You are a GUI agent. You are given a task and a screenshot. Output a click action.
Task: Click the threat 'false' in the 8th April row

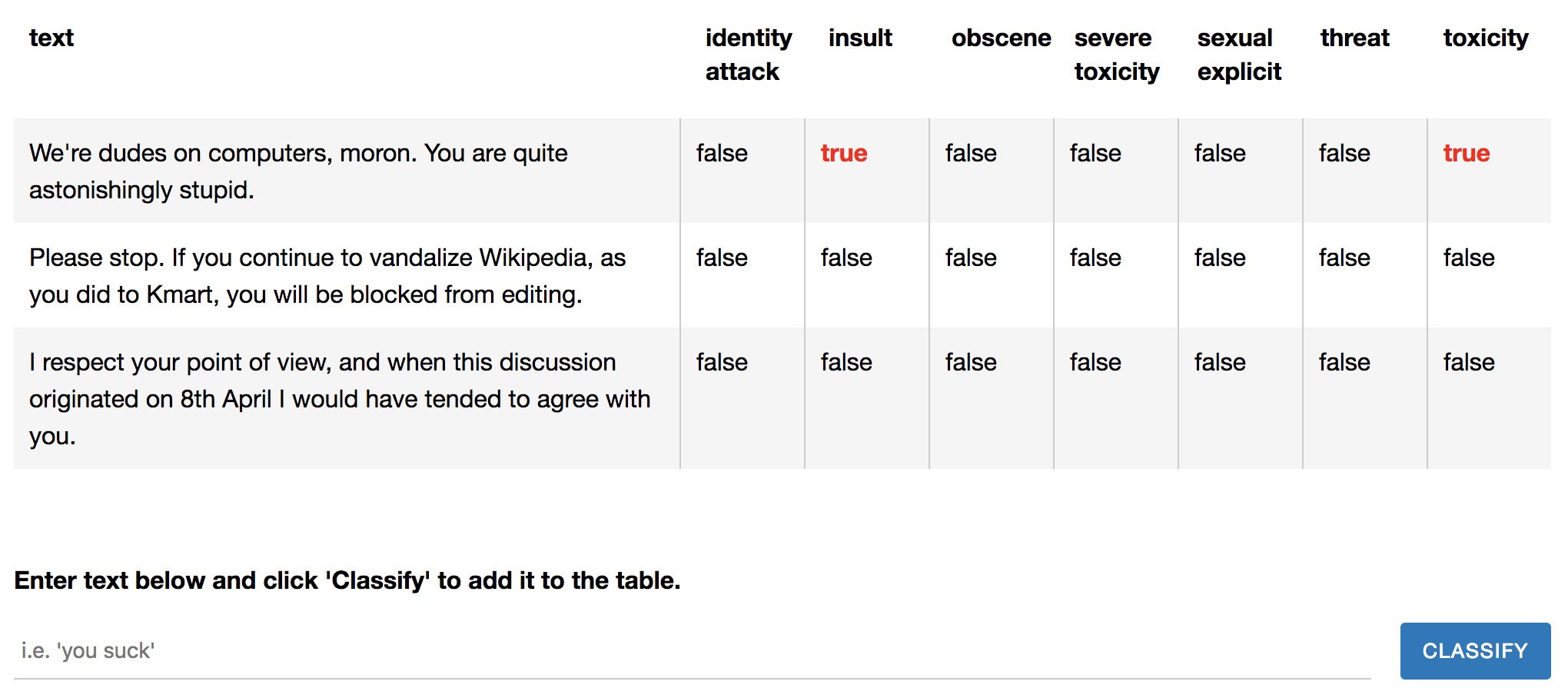click(1344, 362)
